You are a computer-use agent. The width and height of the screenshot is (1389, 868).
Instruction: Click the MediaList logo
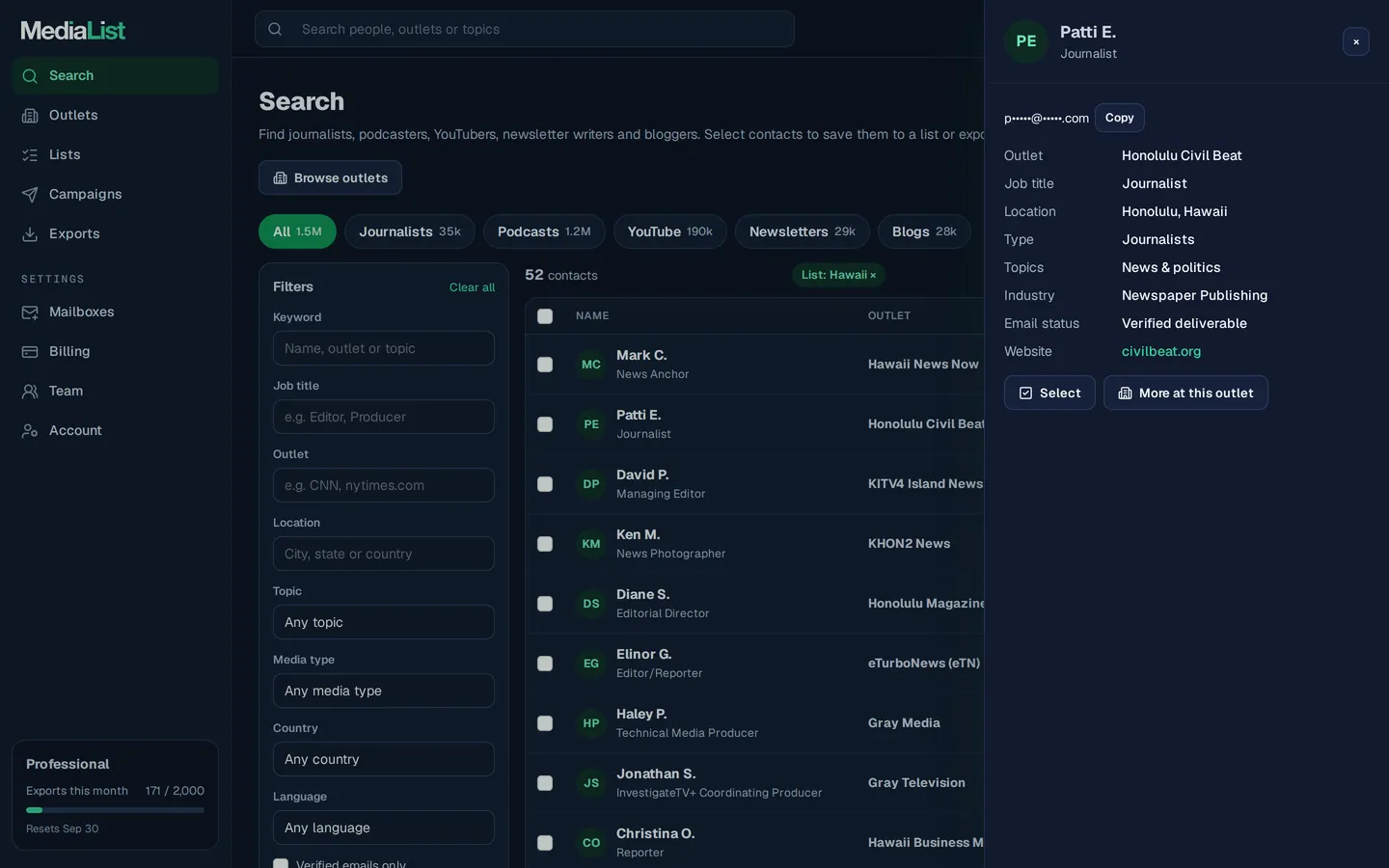[x=73, y=31]
